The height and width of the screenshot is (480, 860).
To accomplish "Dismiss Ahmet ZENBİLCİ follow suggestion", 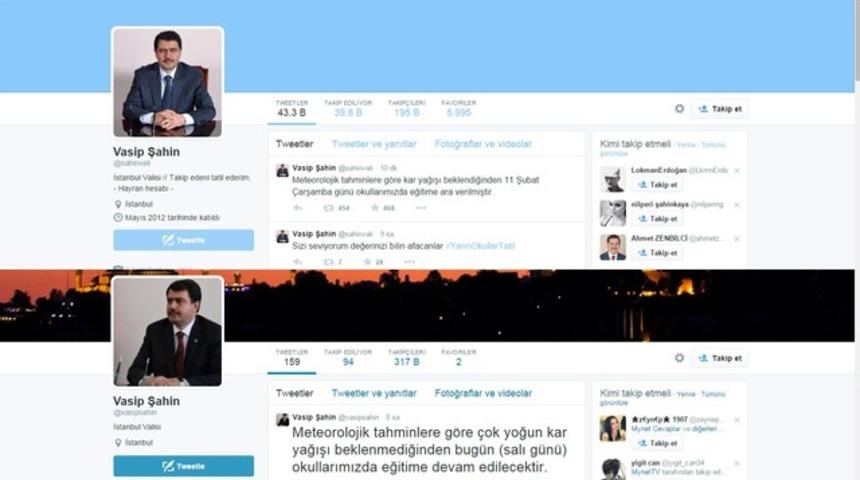I will [737, 239].
